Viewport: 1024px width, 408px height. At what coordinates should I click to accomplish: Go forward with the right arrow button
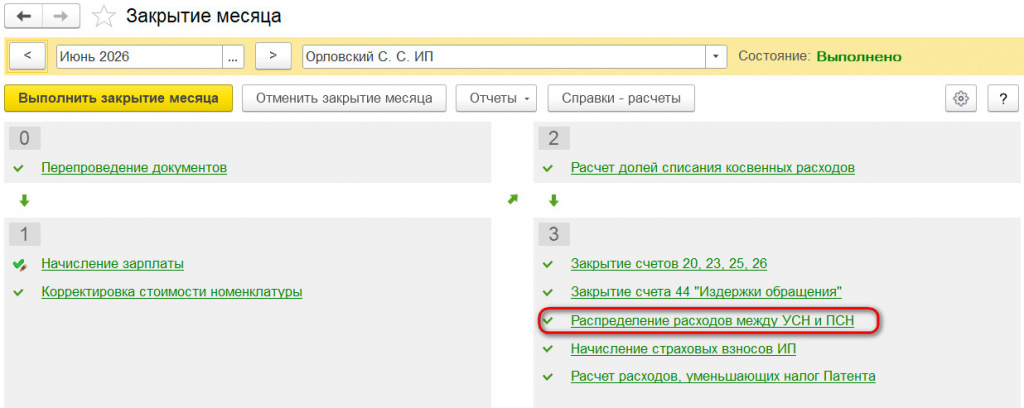pos(61,17)
